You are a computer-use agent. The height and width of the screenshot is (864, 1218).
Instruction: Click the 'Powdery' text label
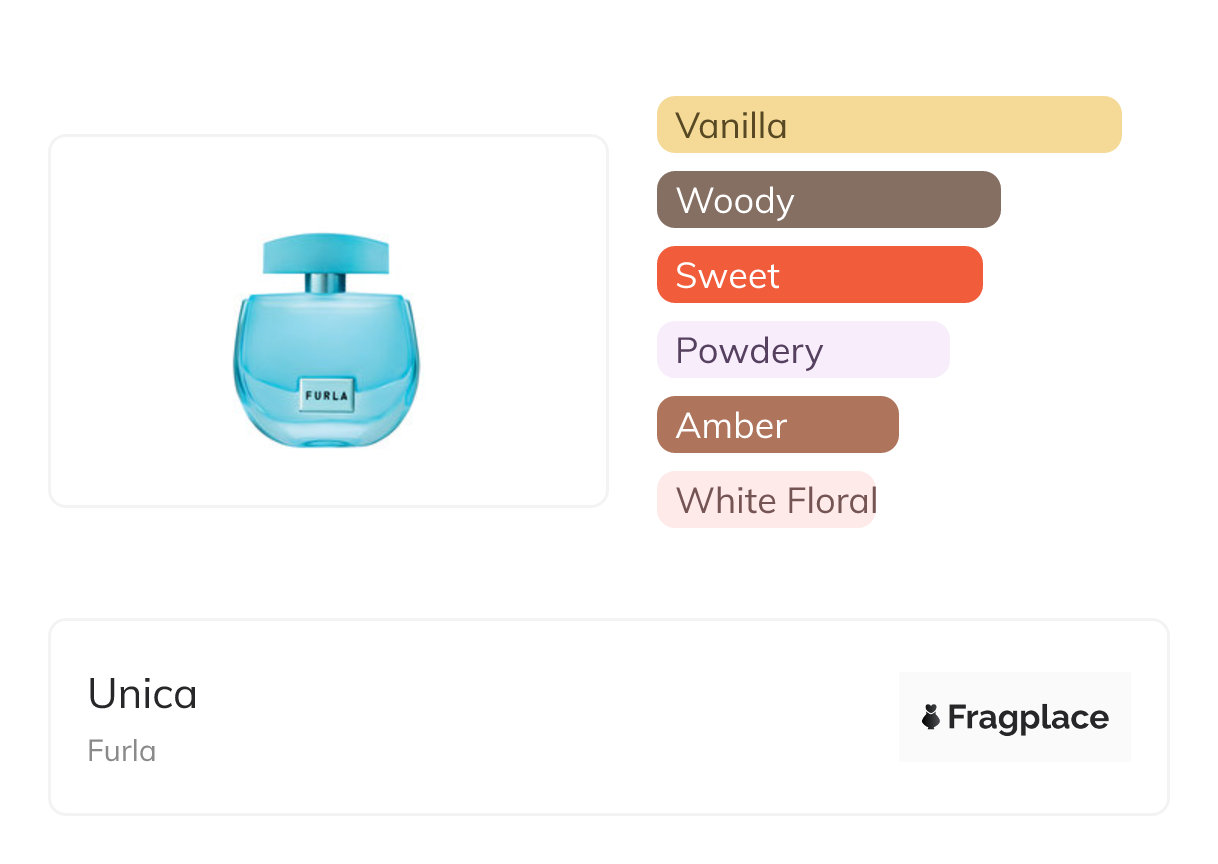click(x=749, y=351)
